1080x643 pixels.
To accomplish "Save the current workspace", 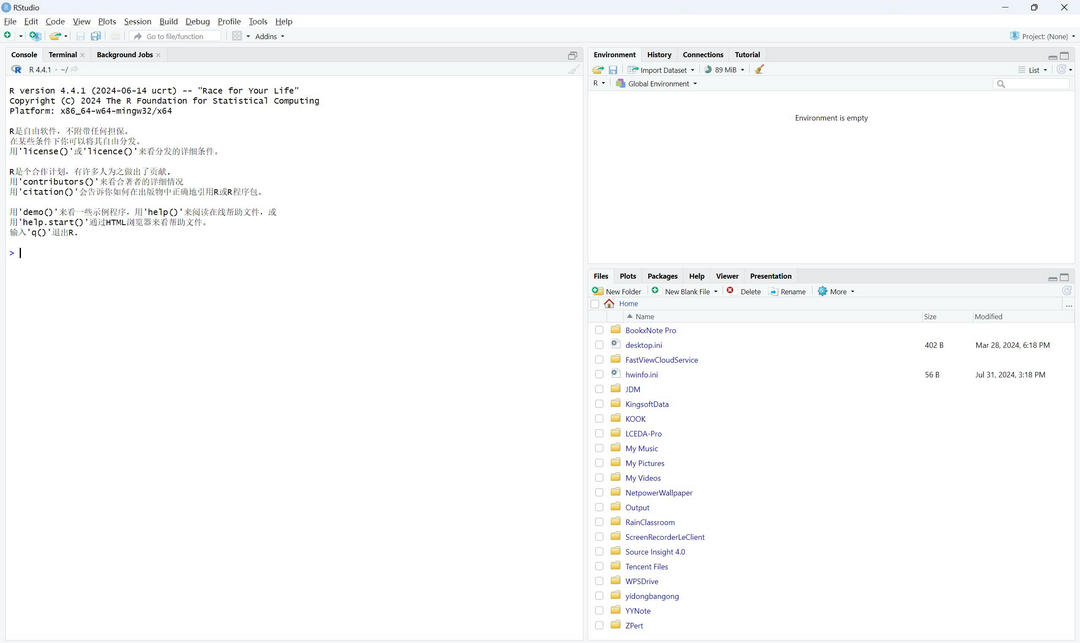I will [610, 69].
